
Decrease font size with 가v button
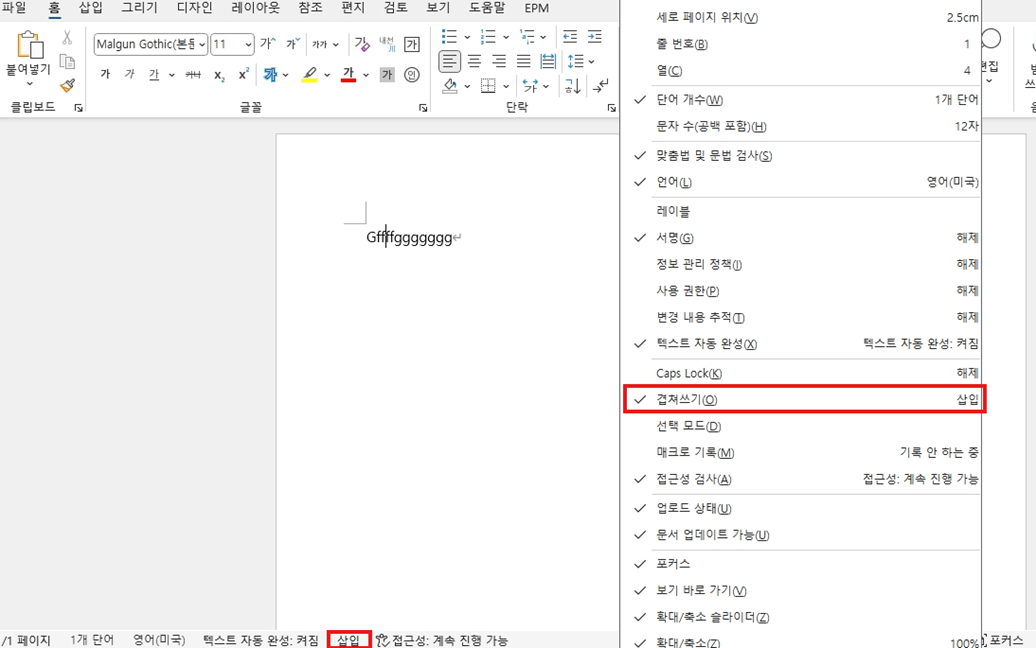pyautogui.click(x=293, y=44)
